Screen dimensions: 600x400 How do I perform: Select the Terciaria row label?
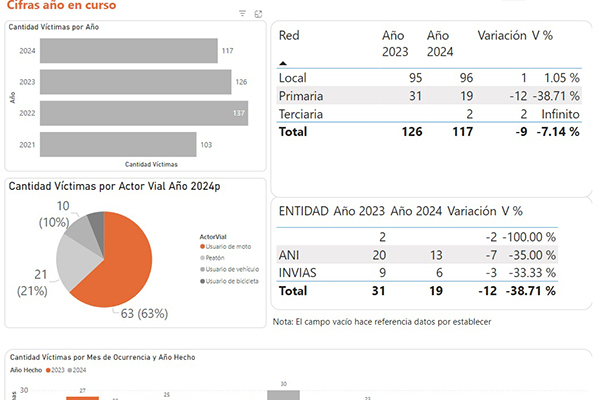click(301, 114)
